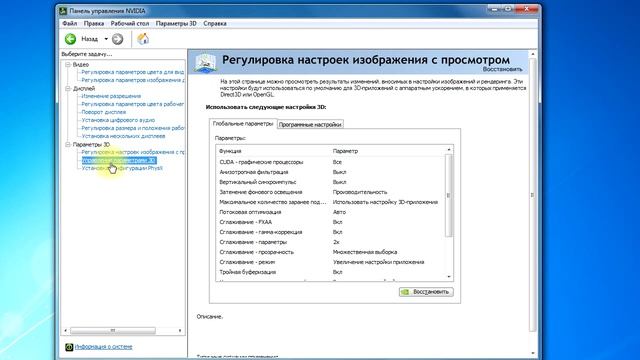
Task: Click the main page scroll-up arrow
Action: coord(533,54)
